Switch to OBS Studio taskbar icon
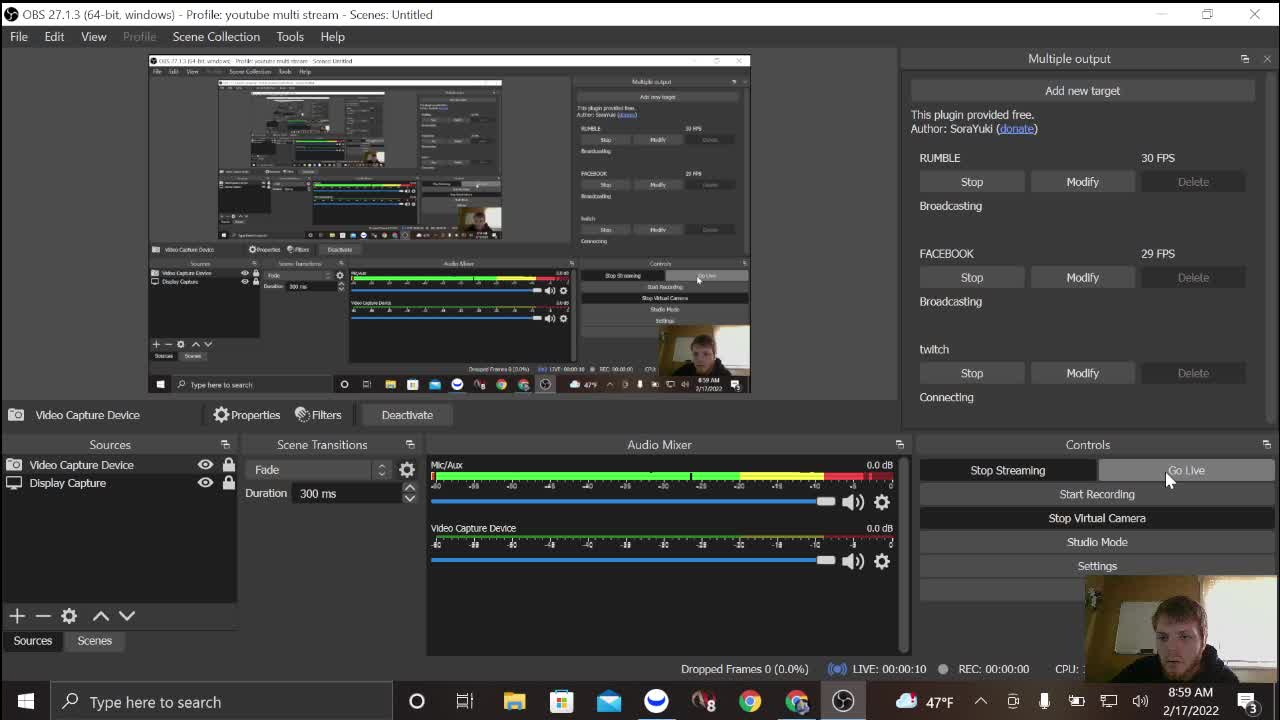The height and width of the screenshot is (720, 1280). click(843, 702)
